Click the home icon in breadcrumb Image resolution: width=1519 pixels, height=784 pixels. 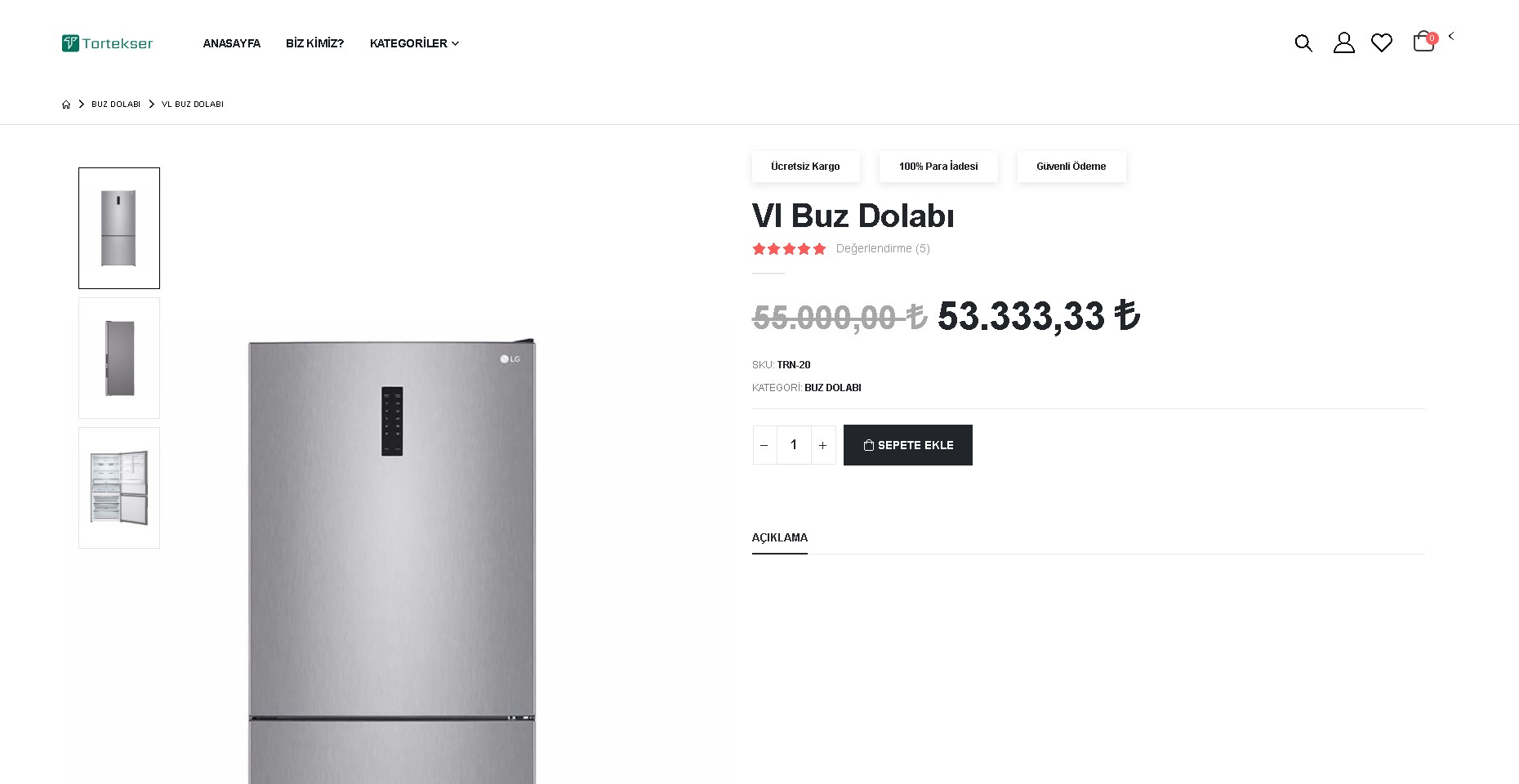pos(66,105)
